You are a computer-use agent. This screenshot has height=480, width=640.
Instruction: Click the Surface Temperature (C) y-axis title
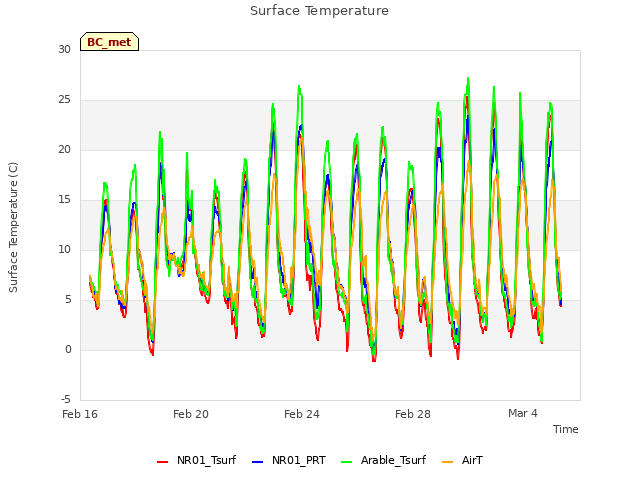point(13,227)
